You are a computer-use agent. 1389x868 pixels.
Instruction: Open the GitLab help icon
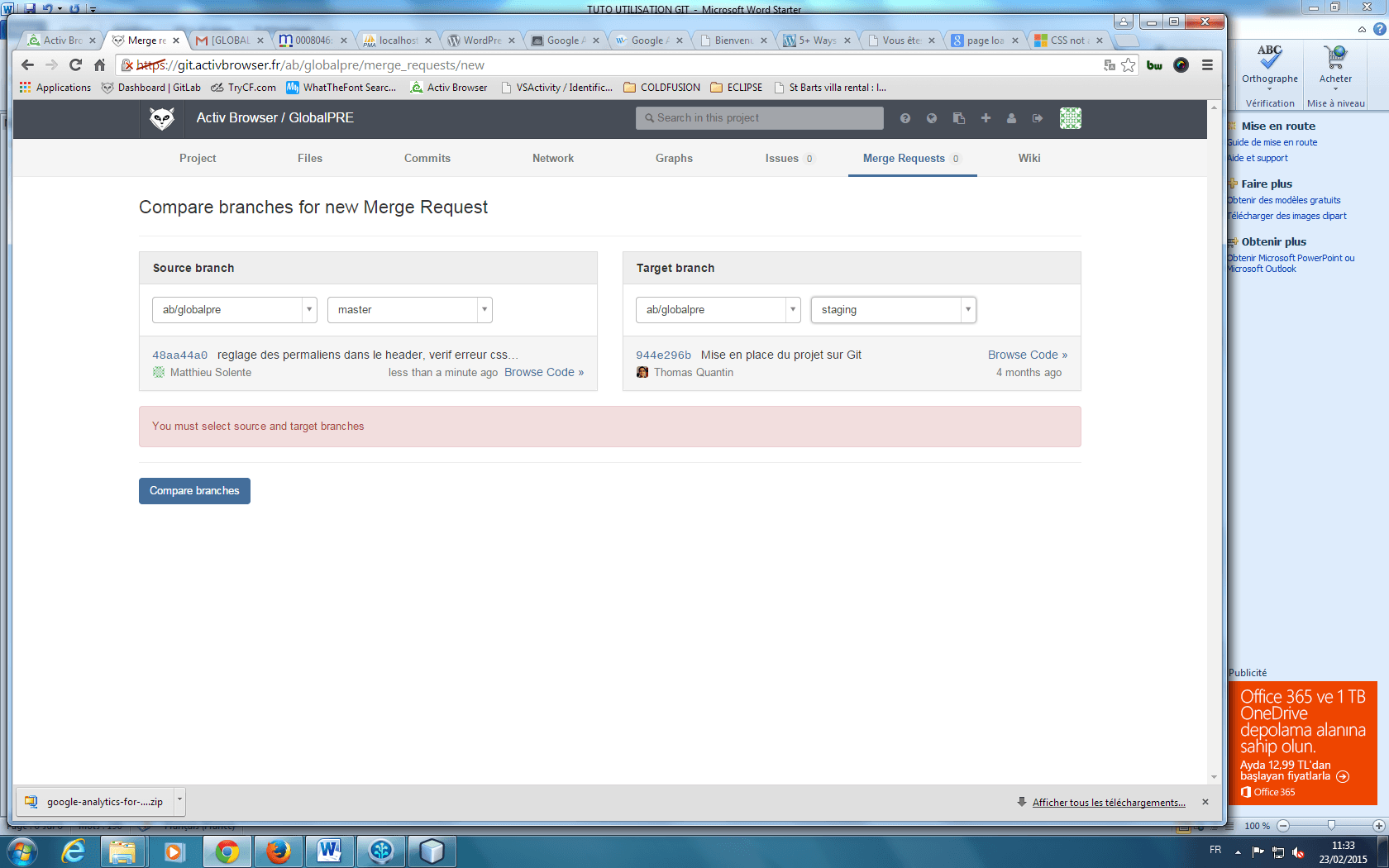pos(905,118)
